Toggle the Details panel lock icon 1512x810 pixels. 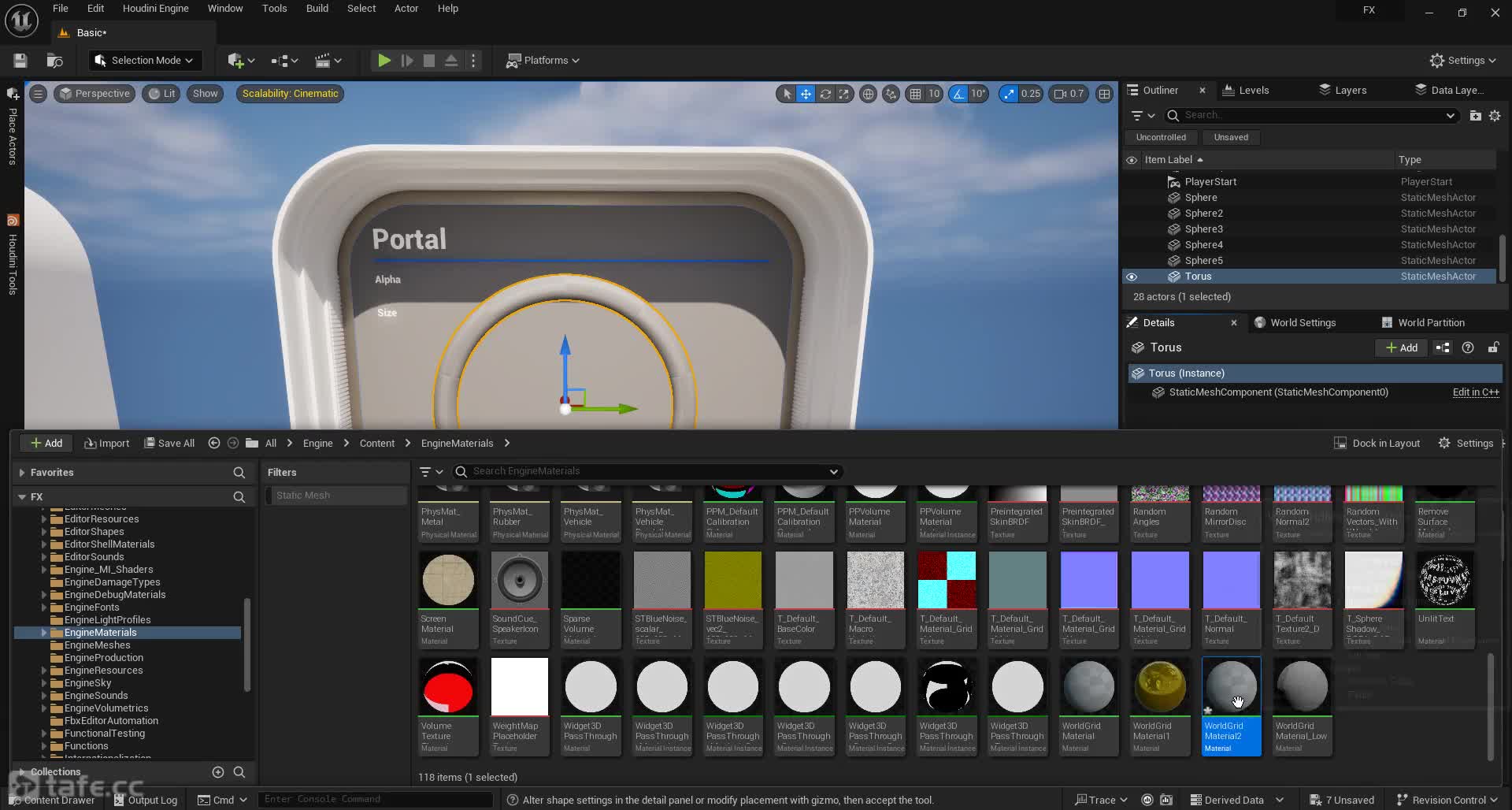coord(1493,348)
